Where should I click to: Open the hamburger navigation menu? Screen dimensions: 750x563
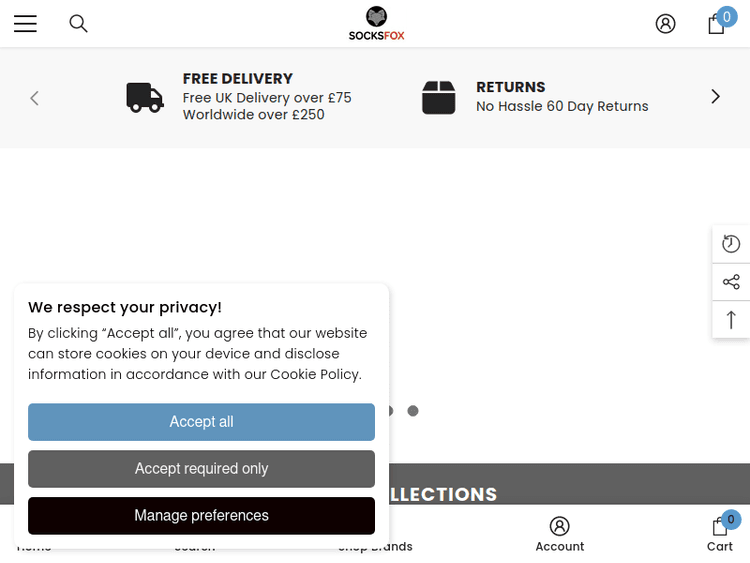point(25,24)
